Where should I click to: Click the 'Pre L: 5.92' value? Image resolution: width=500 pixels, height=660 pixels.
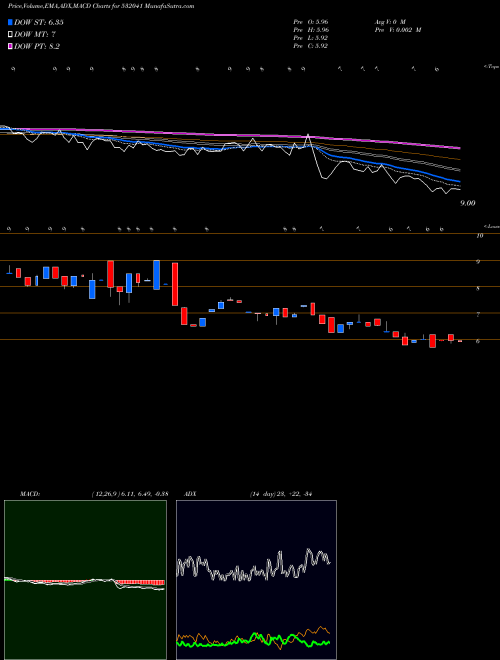(x=311, y=38)
